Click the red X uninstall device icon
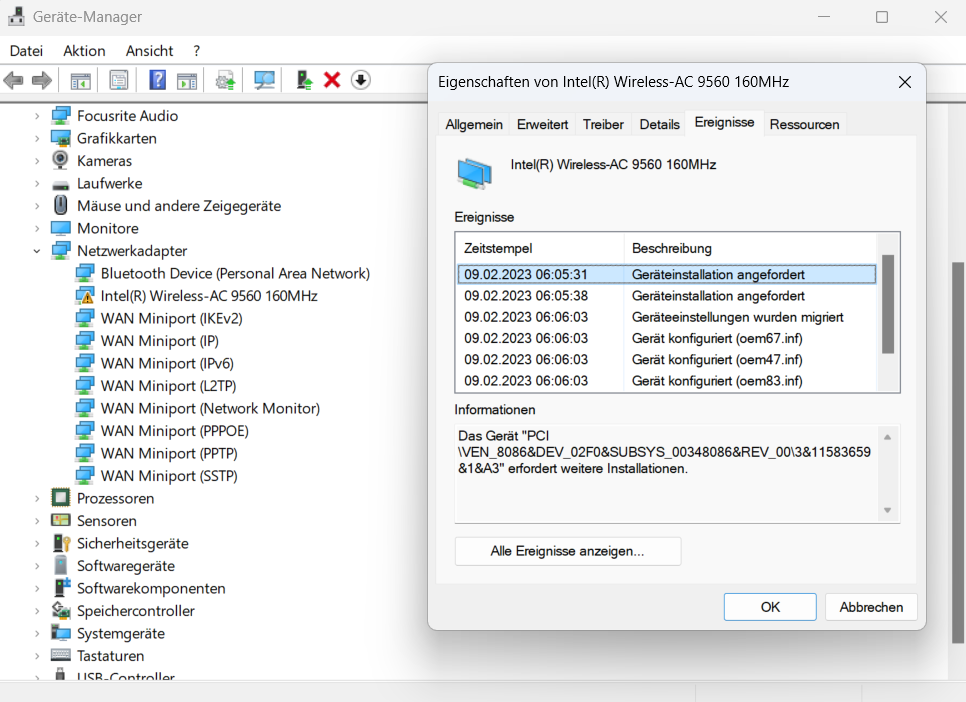 coord(332,80)
